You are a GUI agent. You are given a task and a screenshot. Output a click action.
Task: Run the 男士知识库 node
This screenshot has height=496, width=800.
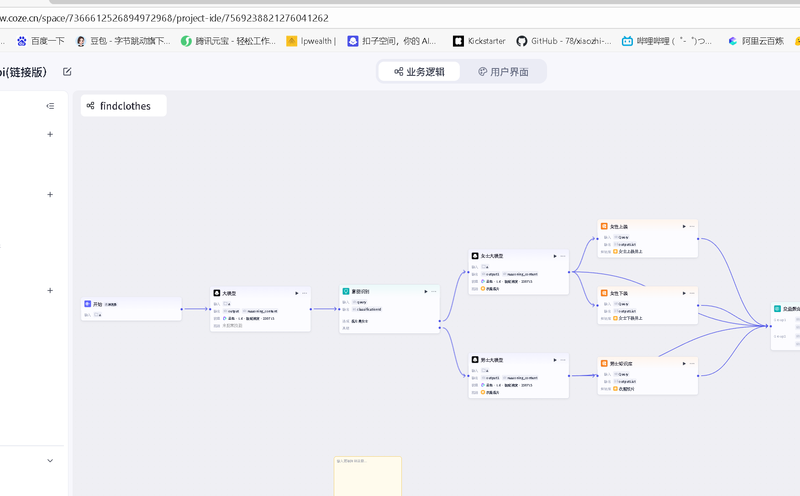click(x=684, y=364)
